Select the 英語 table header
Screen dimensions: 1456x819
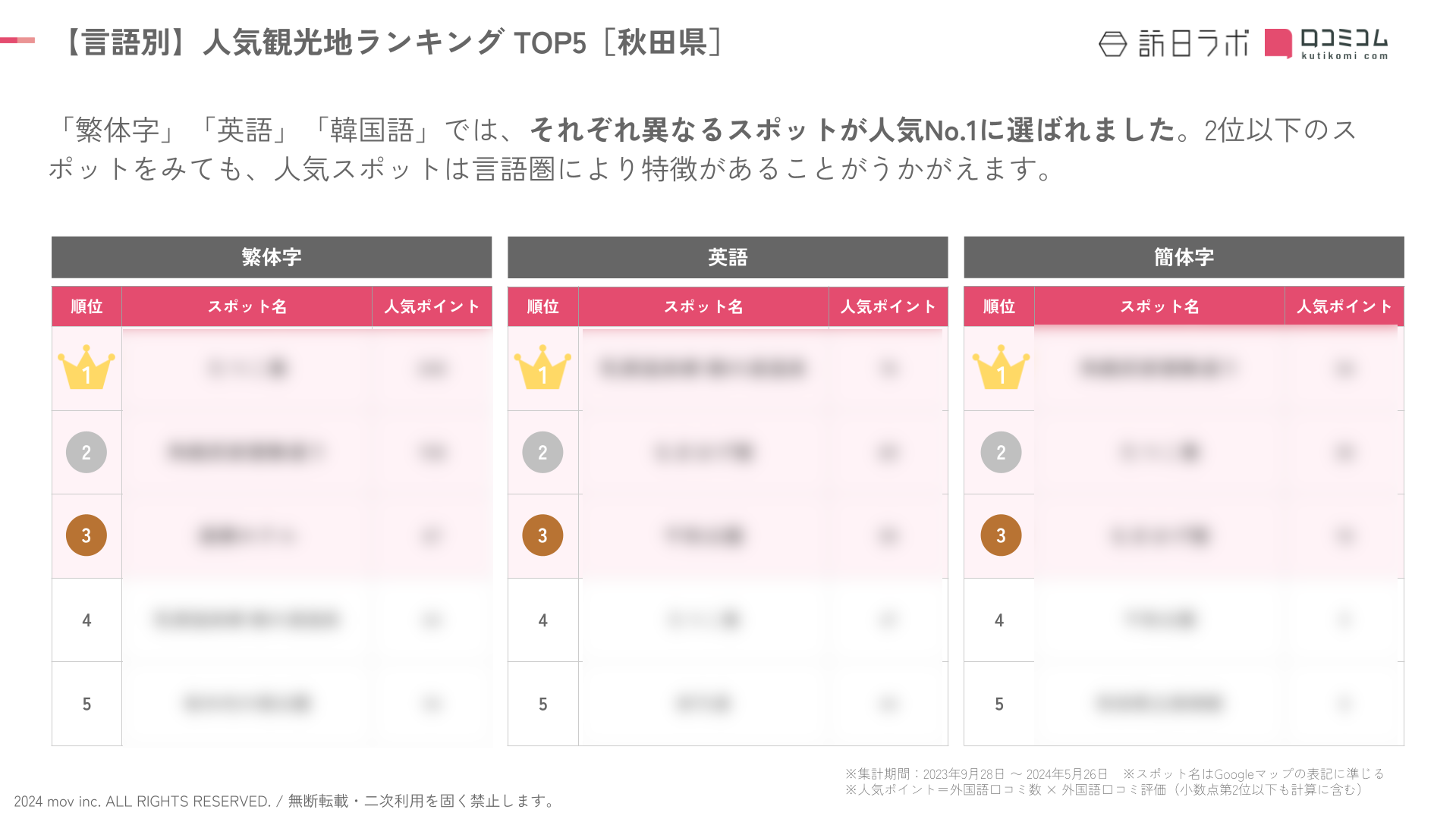(728, 258)
